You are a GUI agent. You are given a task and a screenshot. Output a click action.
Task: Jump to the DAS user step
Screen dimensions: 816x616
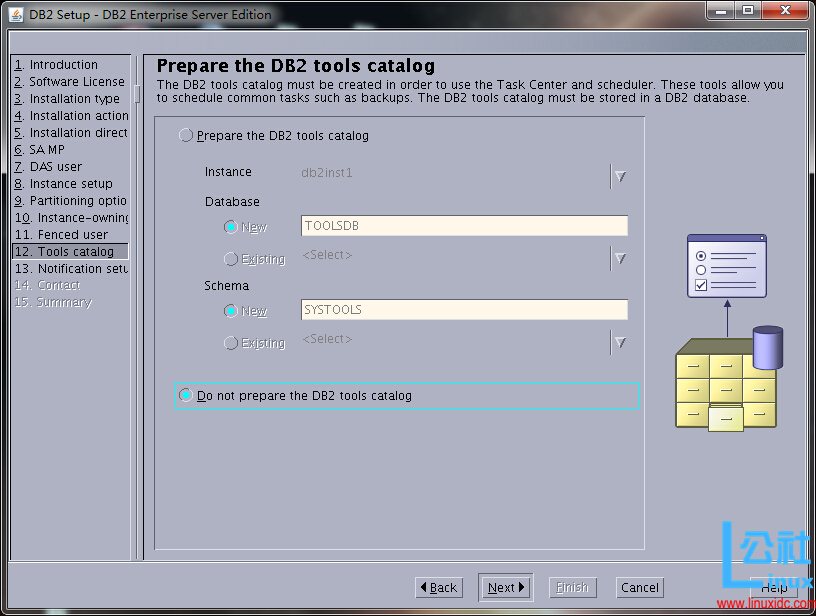(x=55, y=167)
